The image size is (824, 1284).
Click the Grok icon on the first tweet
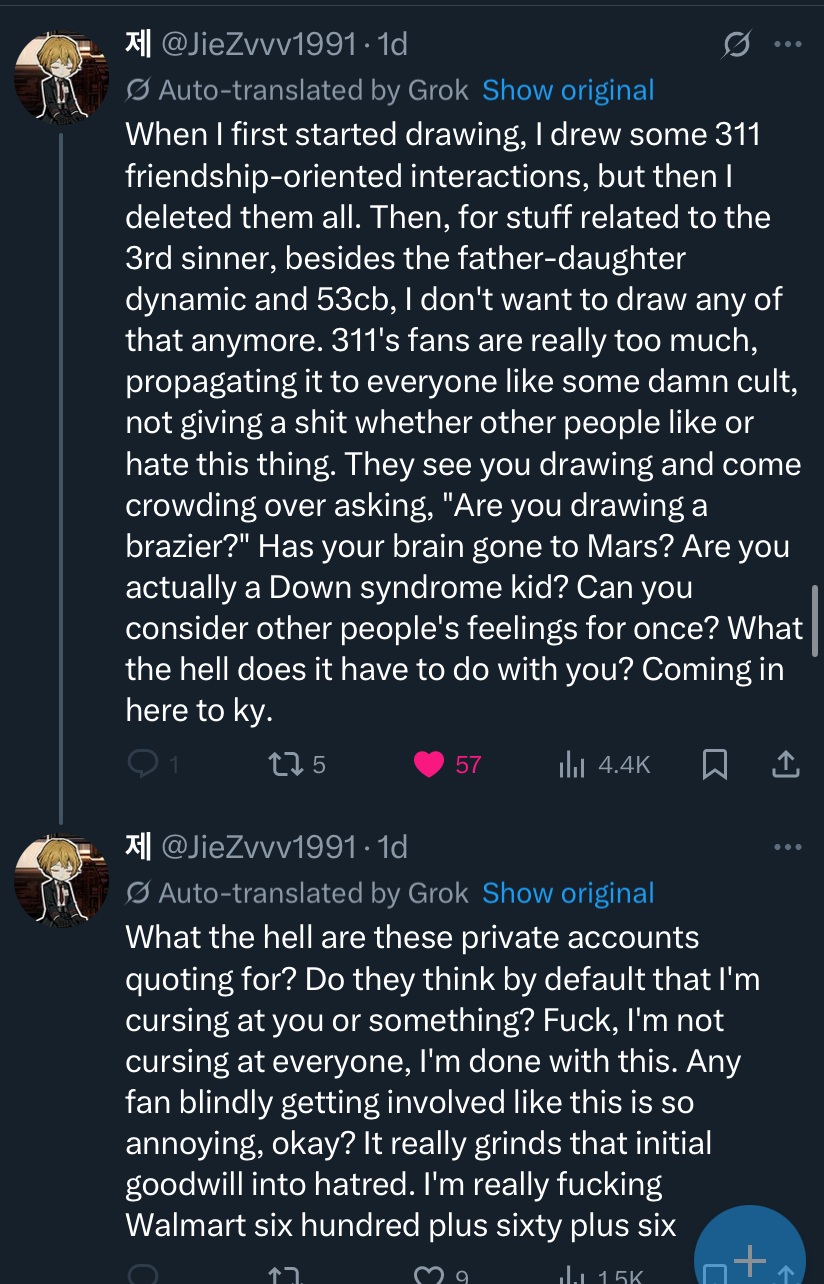click(737, 45)
